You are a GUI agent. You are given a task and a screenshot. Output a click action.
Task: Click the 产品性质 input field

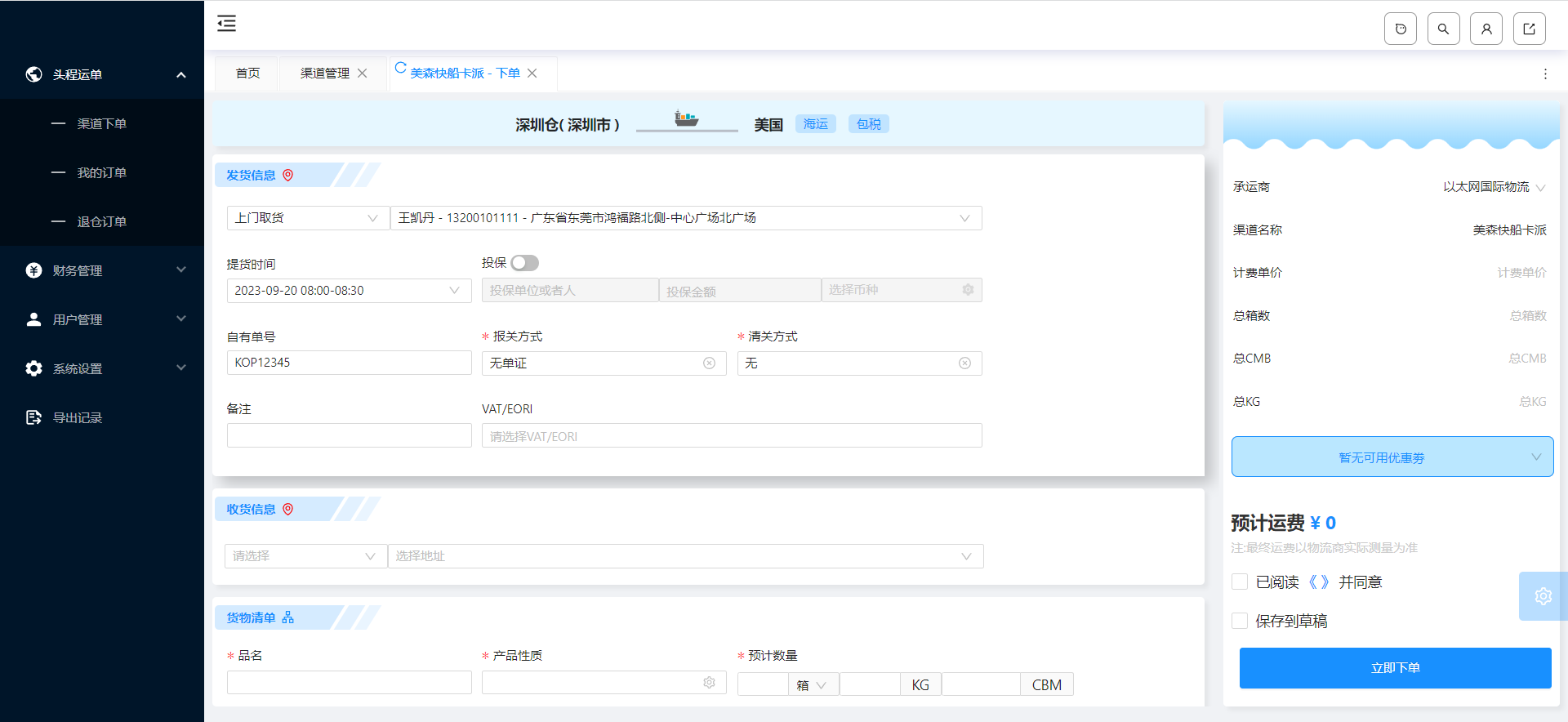(x=604, y=683)
